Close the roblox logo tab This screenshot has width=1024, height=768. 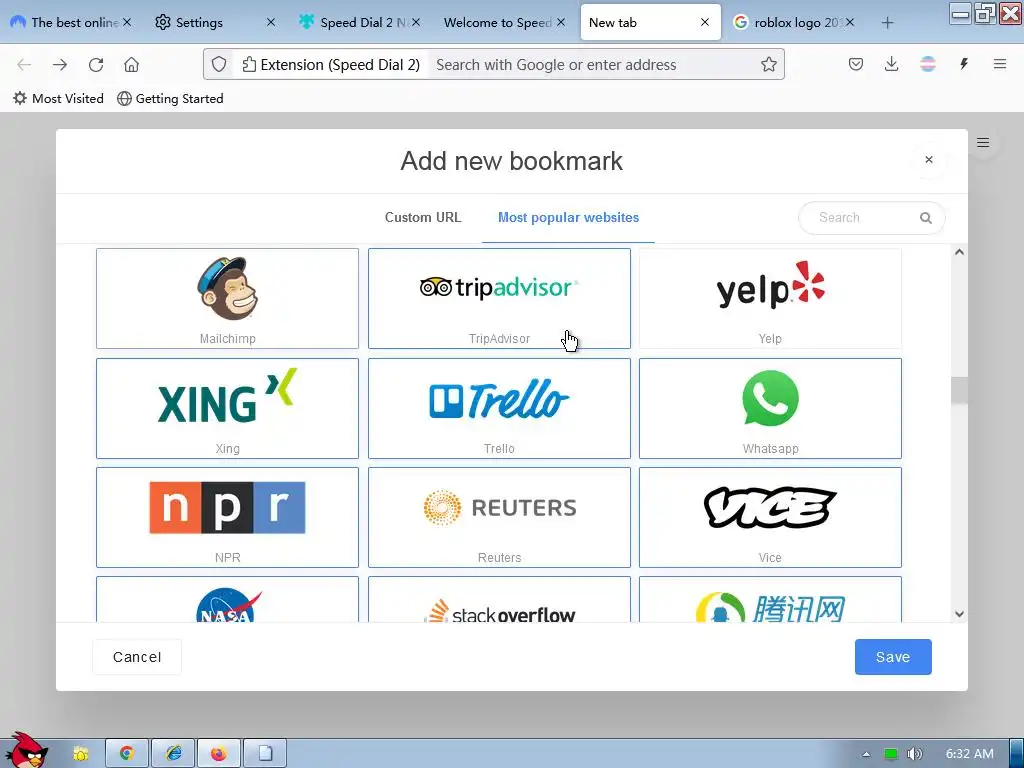[x=850, y=22]
